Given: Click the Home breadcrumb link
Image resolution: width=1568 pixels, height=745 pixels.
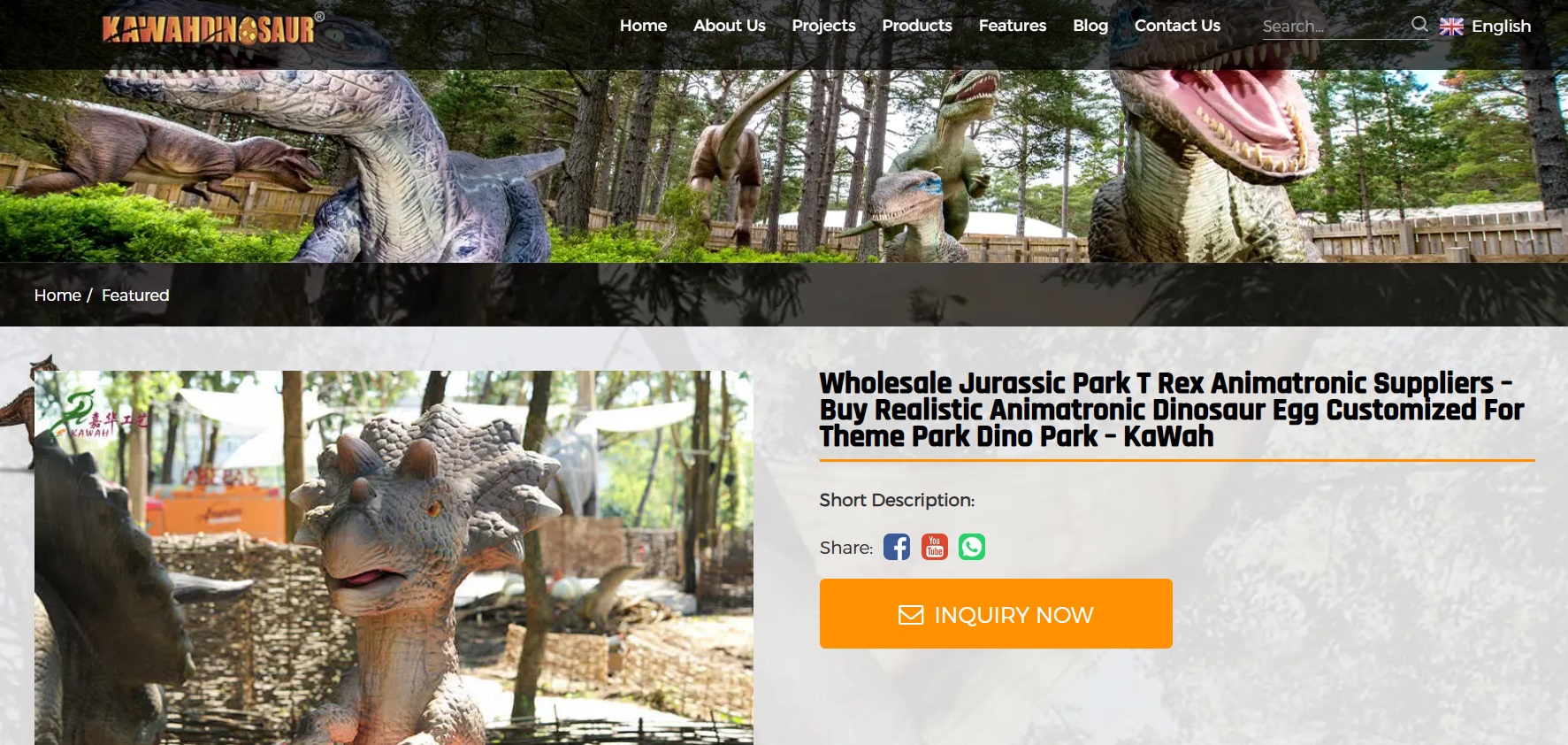Looking at the screenshot, I should point(57,296).
